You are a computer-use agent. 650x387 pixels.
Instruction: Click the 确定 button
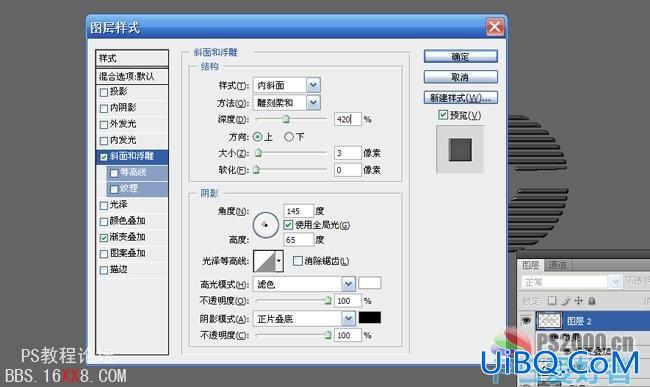(x=461, y=56)
